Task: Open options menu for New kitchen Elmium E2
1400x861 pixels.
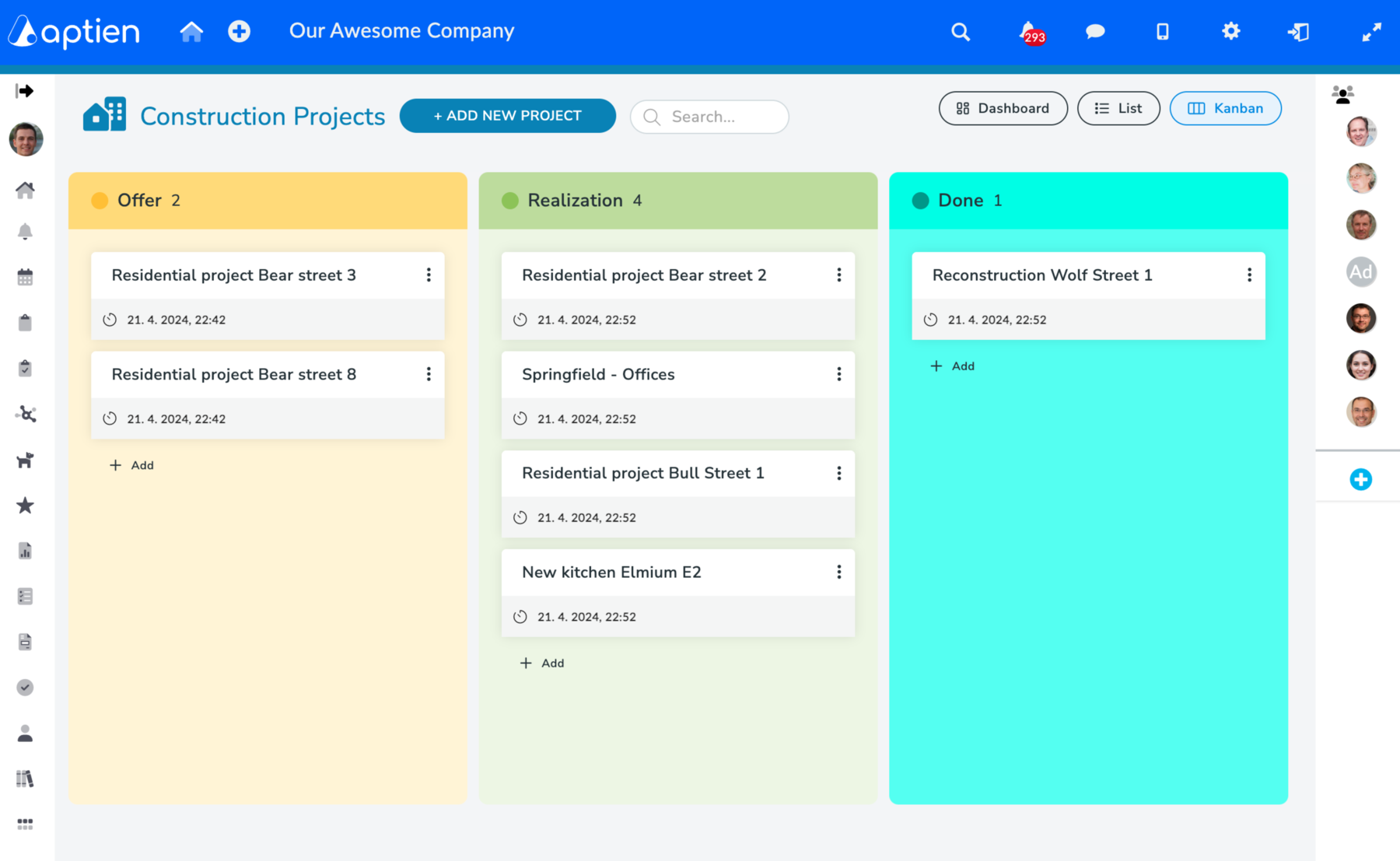Action: pos(838,572)
